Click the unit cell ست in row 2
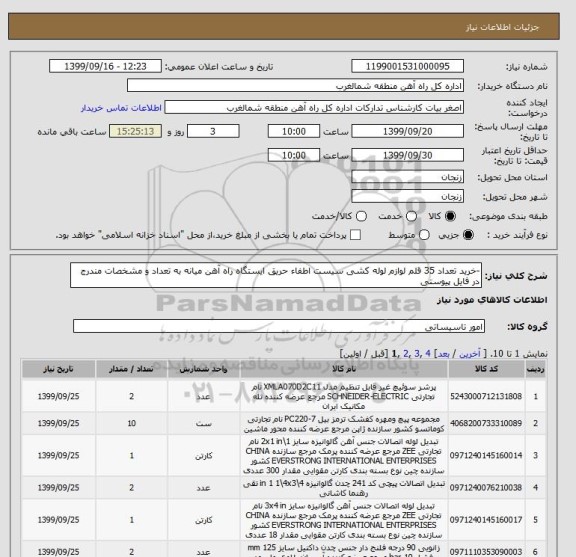The height and width of the screenshot is (557, 576). 203,424
